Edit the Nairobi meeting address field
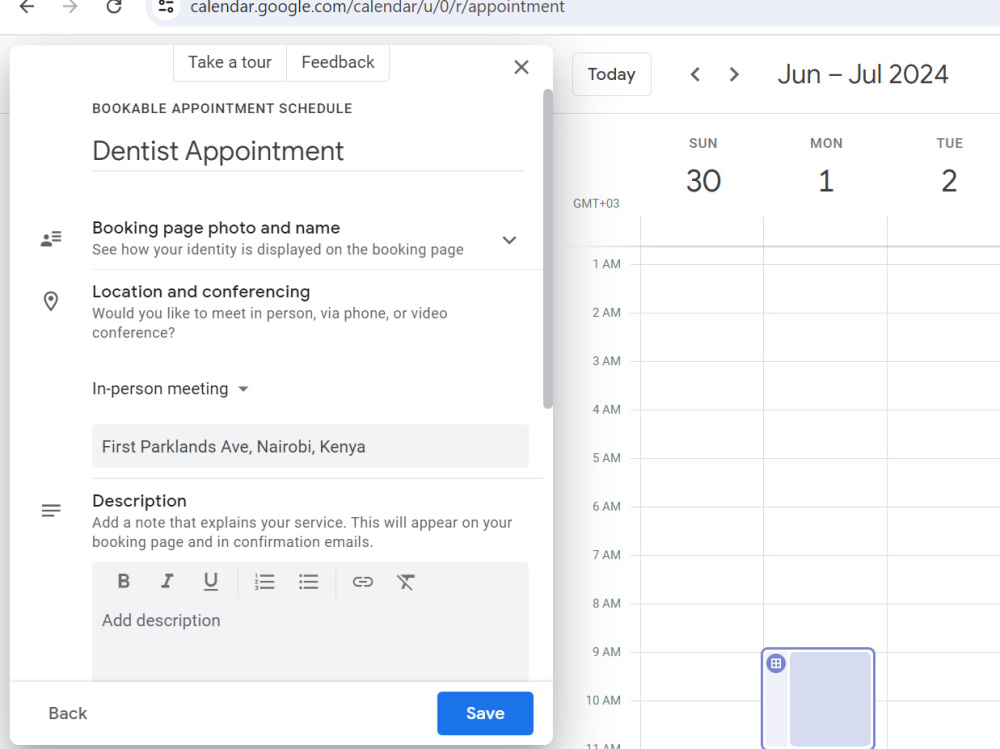Screen dimensions: 1000x749 tap(310, 446)
